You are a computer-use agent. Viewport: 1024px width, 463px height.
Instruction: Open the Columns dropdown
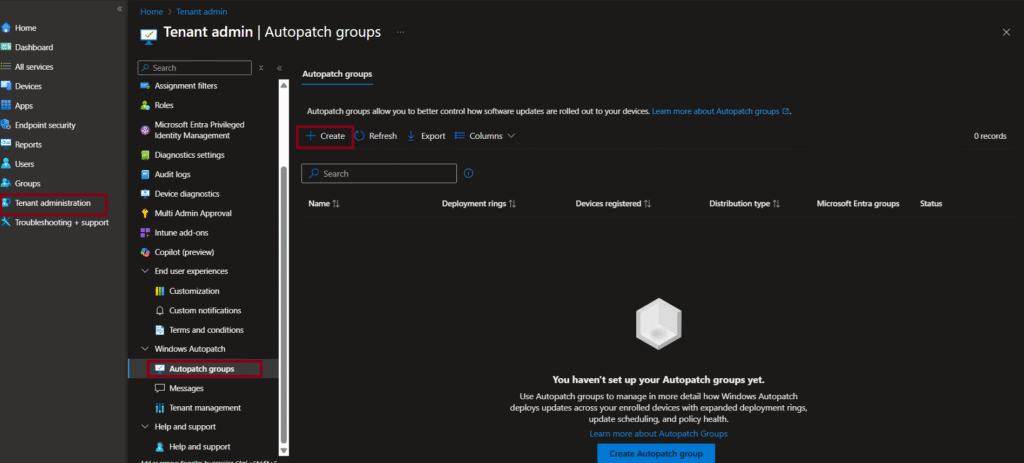click(x=485, y=136)
